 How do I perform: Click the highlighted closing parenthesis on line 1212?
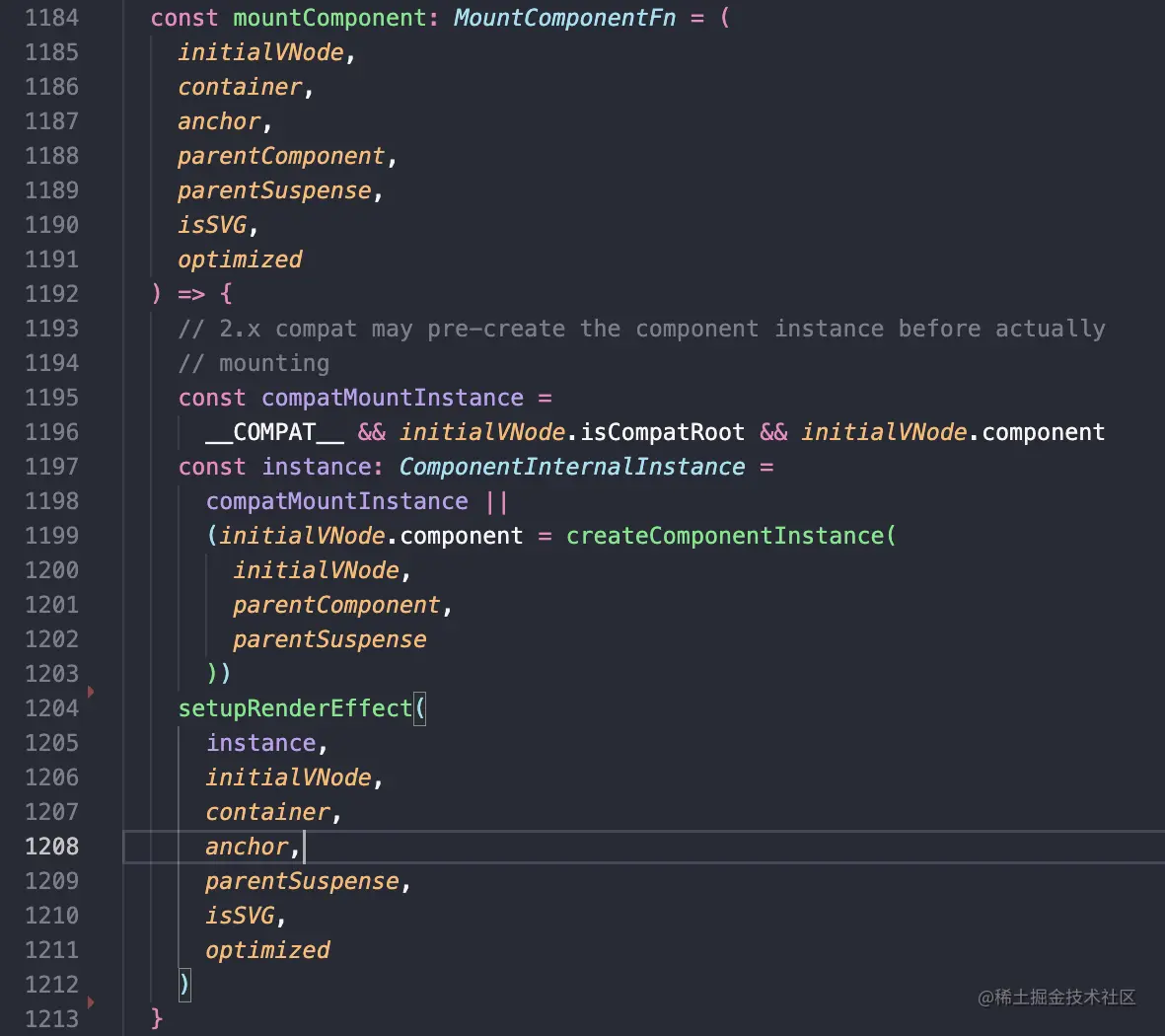coord(184,985)
